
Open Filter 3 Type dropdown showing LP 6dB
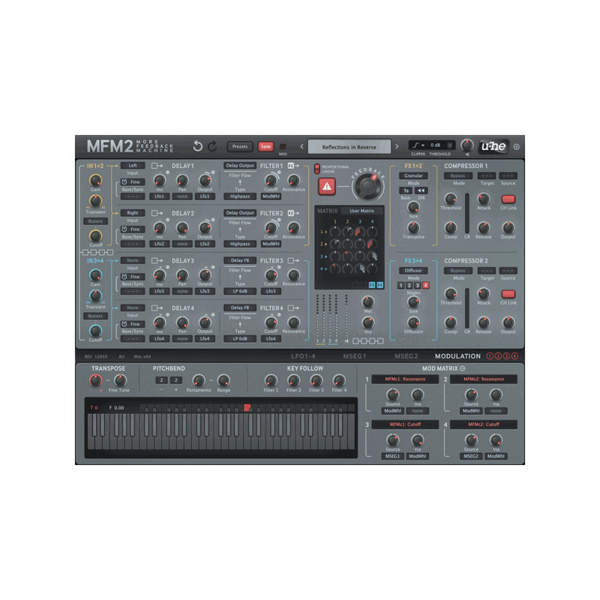(240, 291)
